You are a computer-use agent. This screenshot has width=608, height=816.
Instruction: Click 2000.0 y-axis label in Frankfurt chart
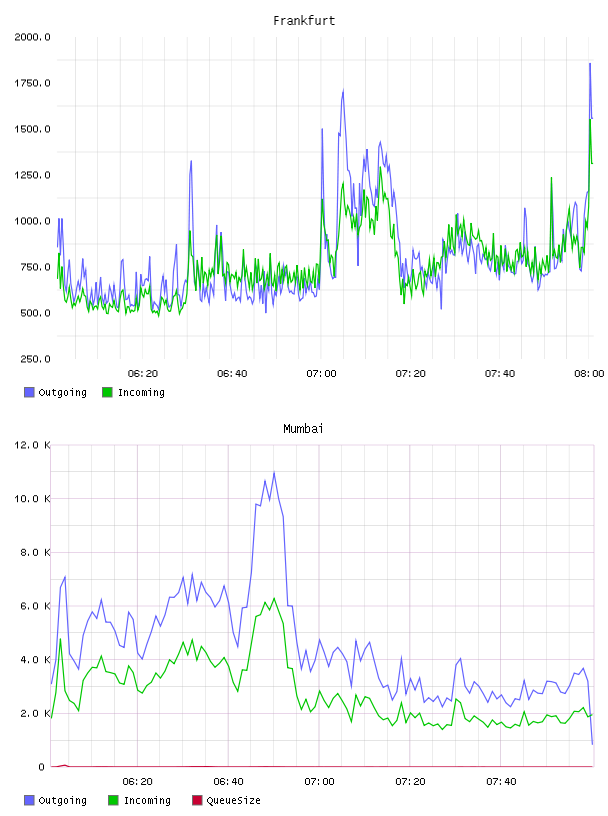coord(32,37)
